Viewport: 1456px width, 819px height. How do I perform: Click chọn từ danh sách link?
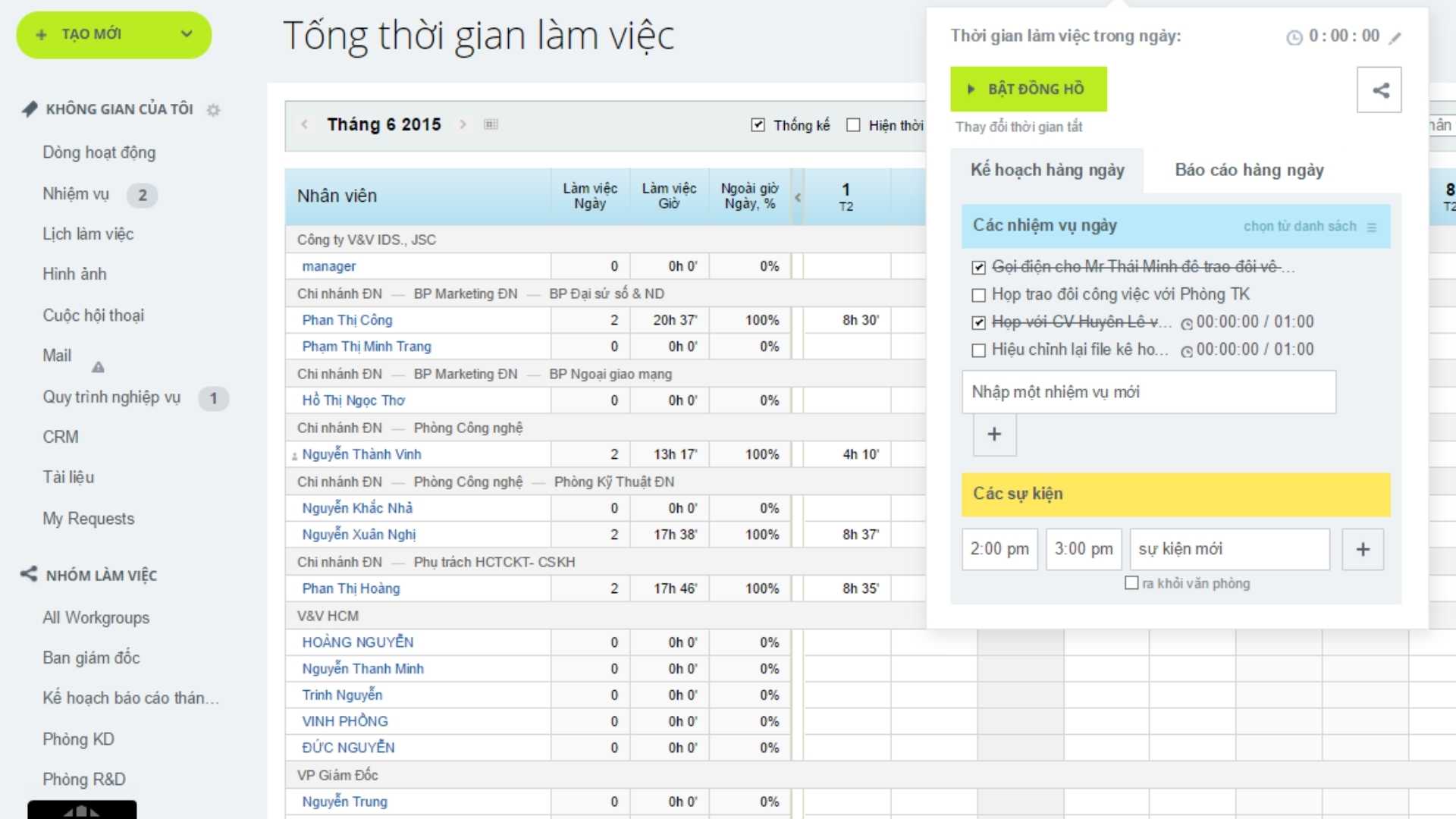click(1300, 226)
